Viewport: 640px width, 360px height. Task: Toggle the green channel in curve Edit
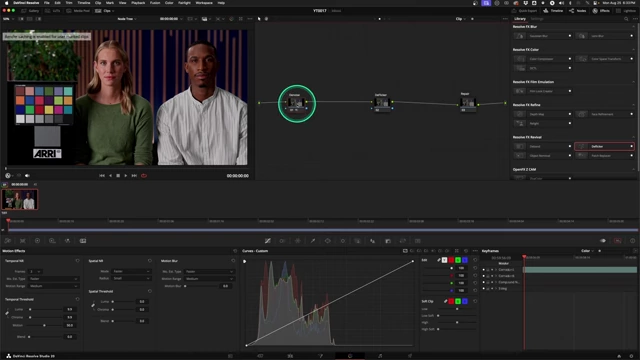[x=458, y=260]
